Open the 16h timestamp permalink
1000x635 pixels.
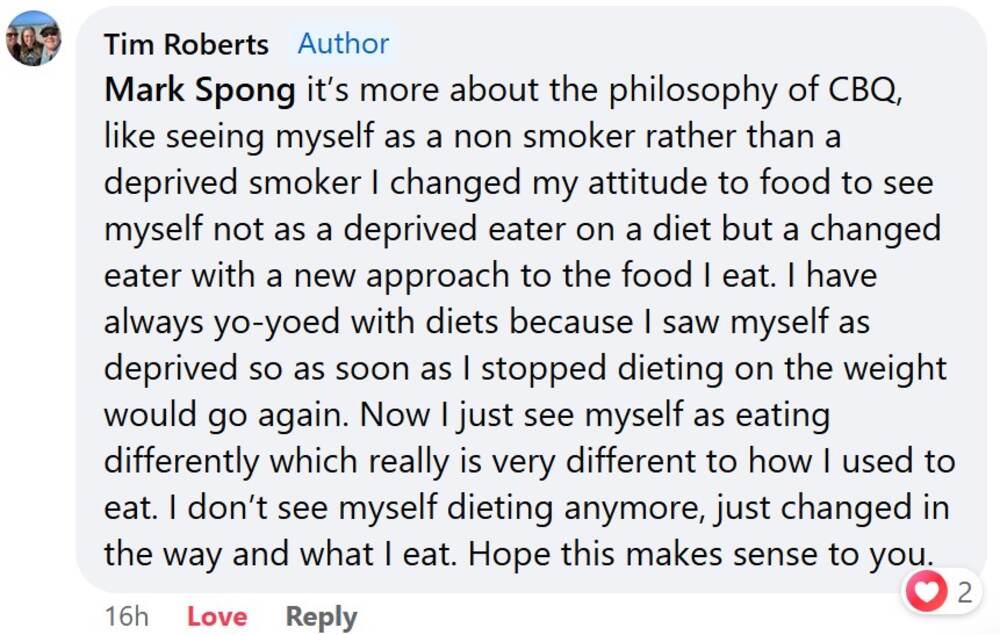tap(126, 617)
